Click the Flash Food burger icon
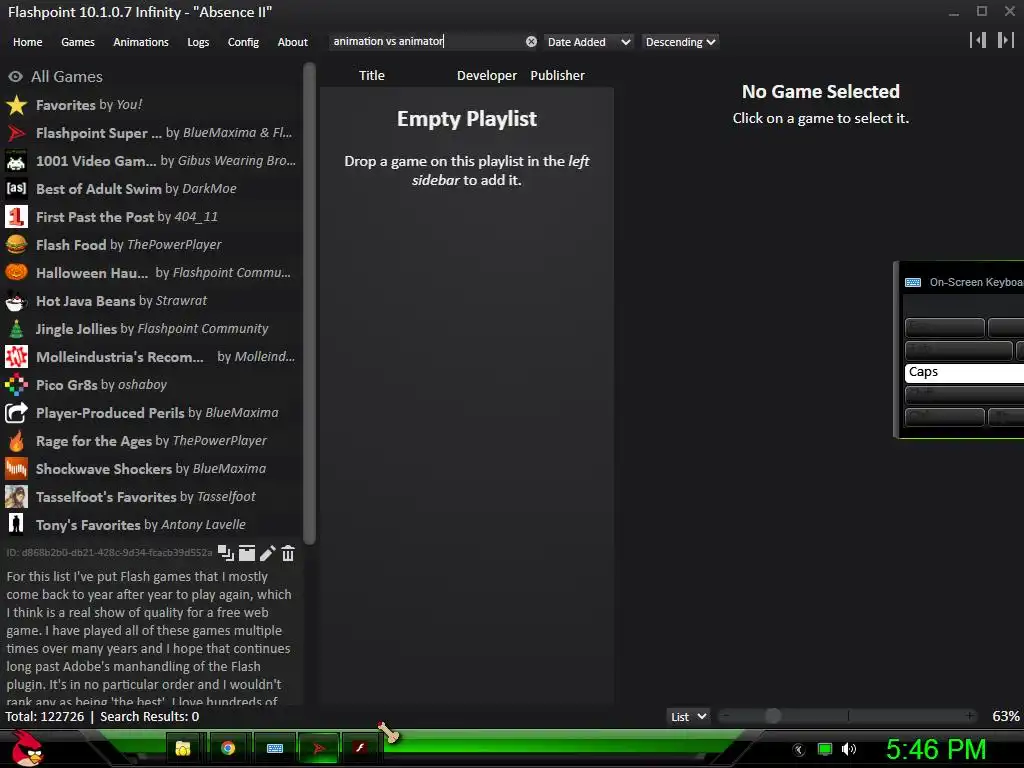This screenshot has height=768, width=1024. coord(16,245)
